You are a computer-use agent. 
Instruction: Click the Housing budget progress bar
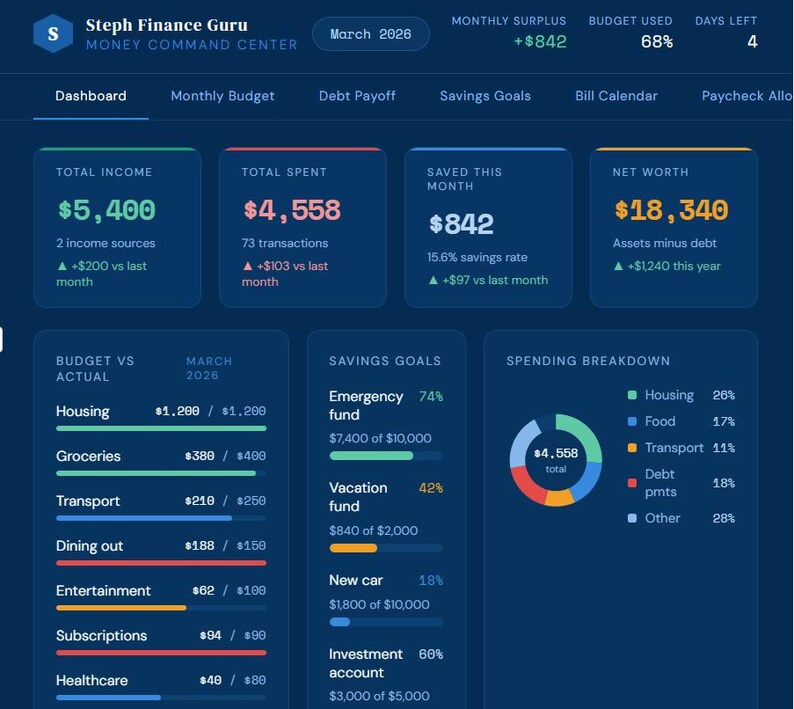tap(161, 428)
